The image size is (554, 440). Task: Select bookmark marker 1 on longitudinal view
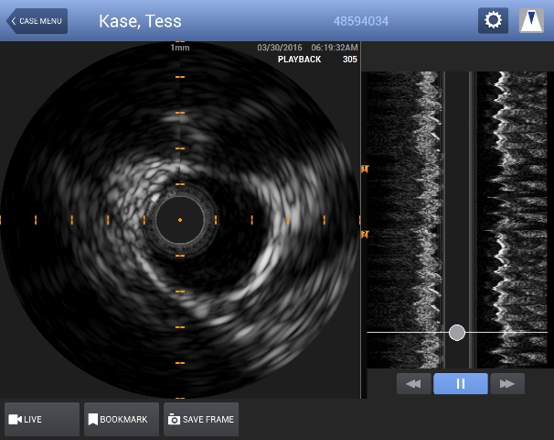tap(365, 169)
